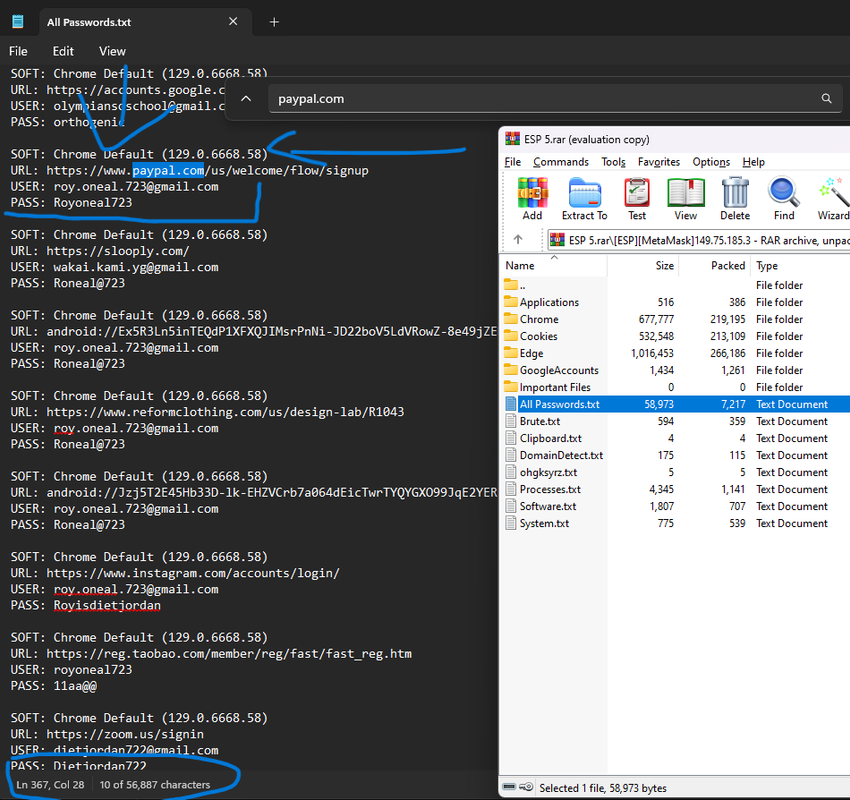Open the WinRAR Help menu
The image size is (850, 800).
[754, 162]
